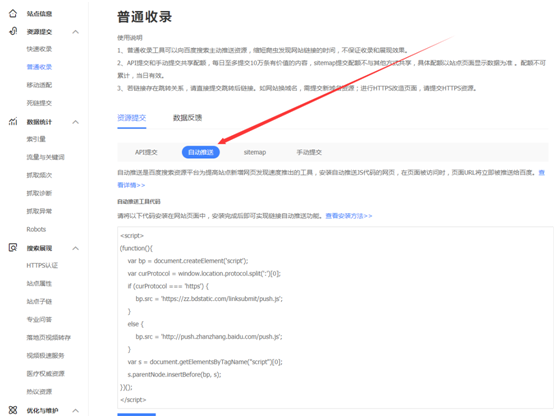Viewport: 558px width, 418px height.
Task: Select the sitemap sub-tab
Action: 255,152
